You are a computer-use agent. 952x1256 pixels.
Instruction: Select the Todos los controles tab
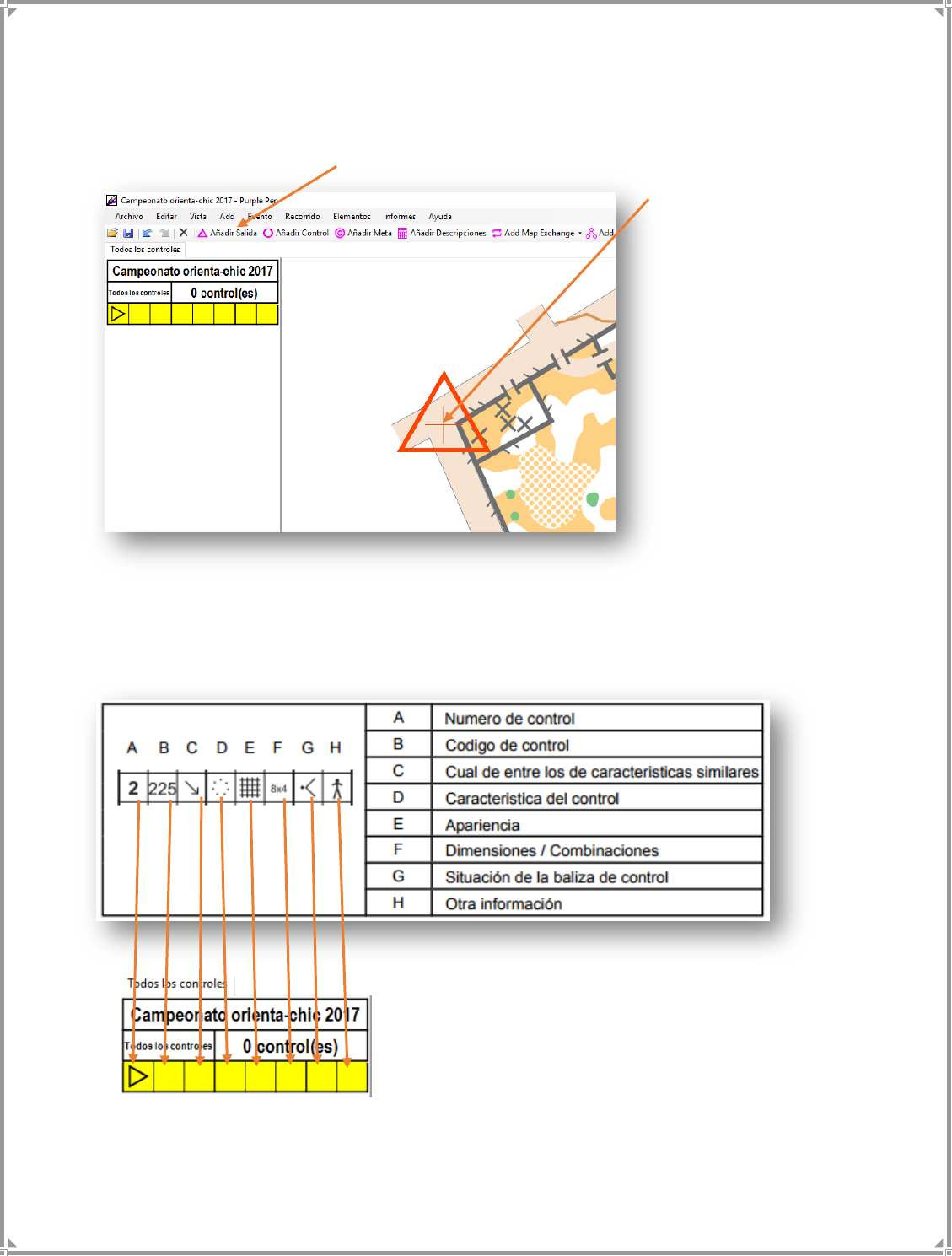(145, 250)
